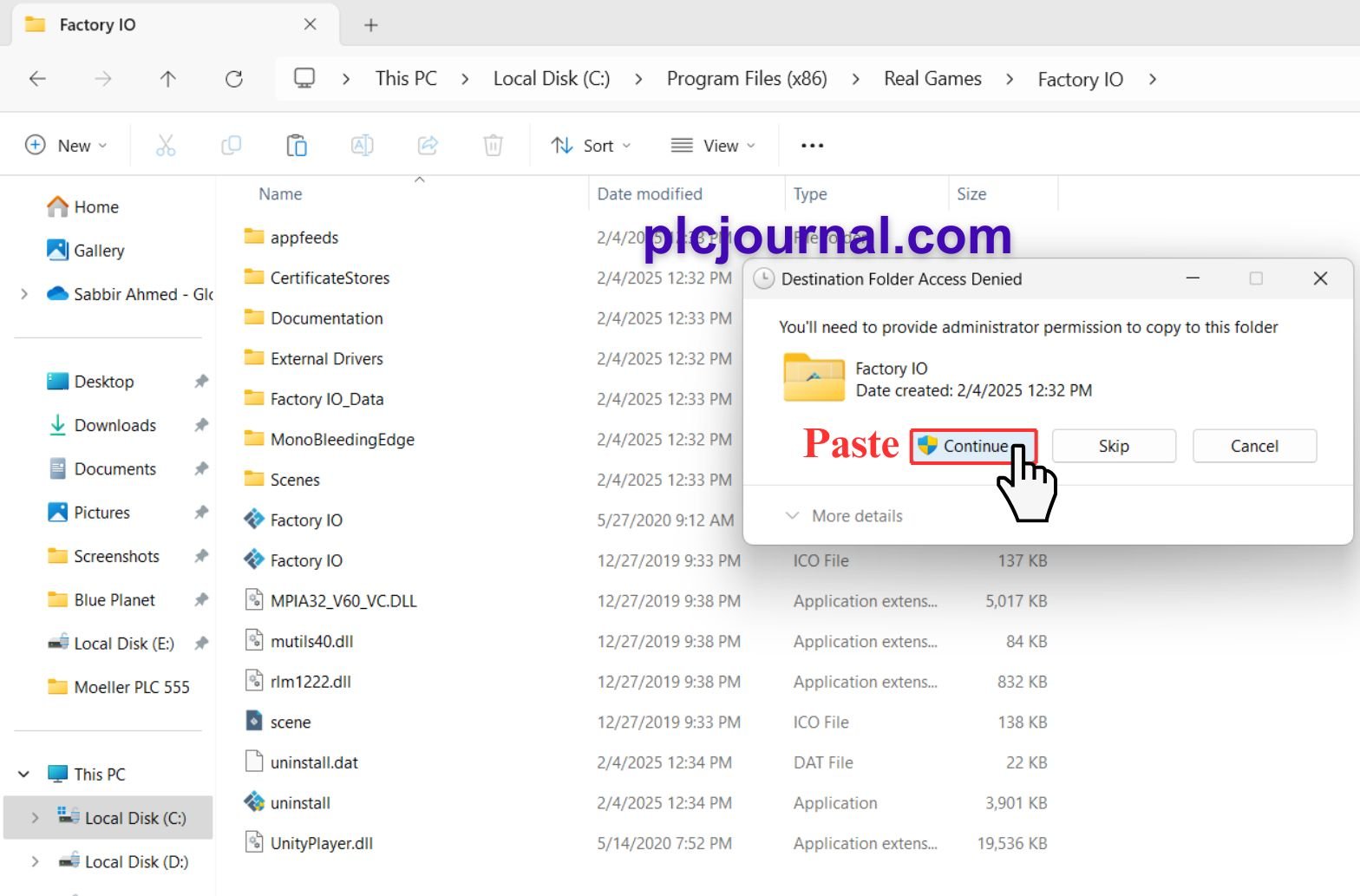Image resolution: width=1360 pixels, height=896 pixels.
Task: Click Cancel in the access denied dialog
Action: pos(1254,446)
